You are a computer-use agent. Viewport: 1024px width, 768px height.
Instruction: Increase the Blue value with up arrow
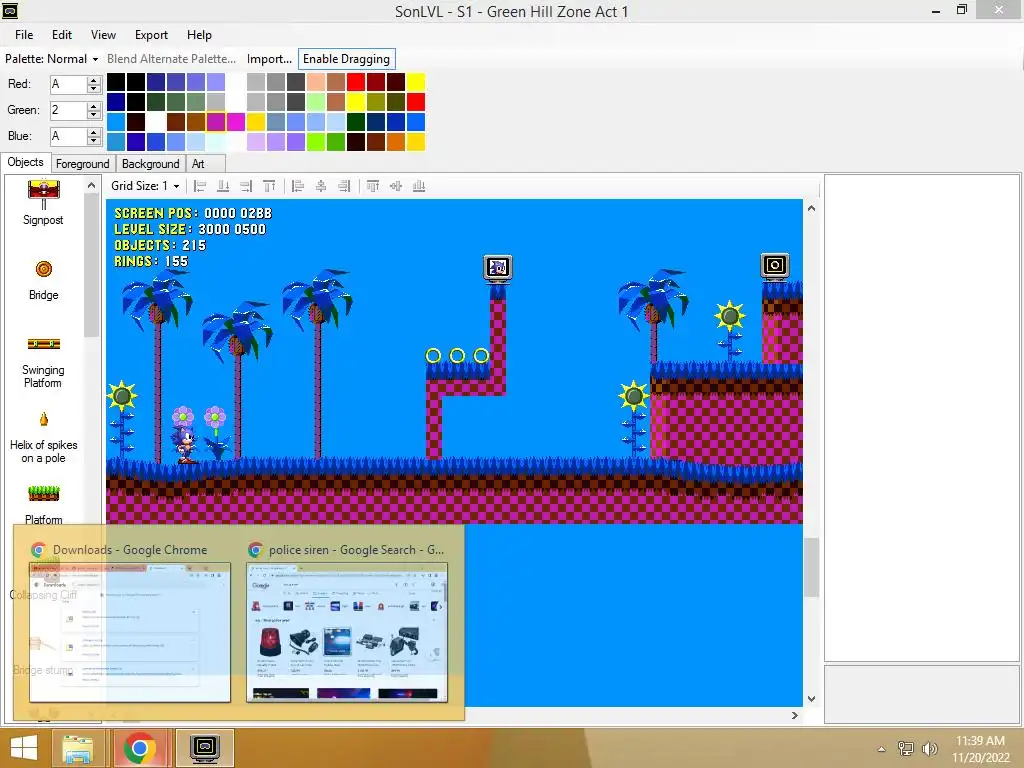tap(94, 133)
